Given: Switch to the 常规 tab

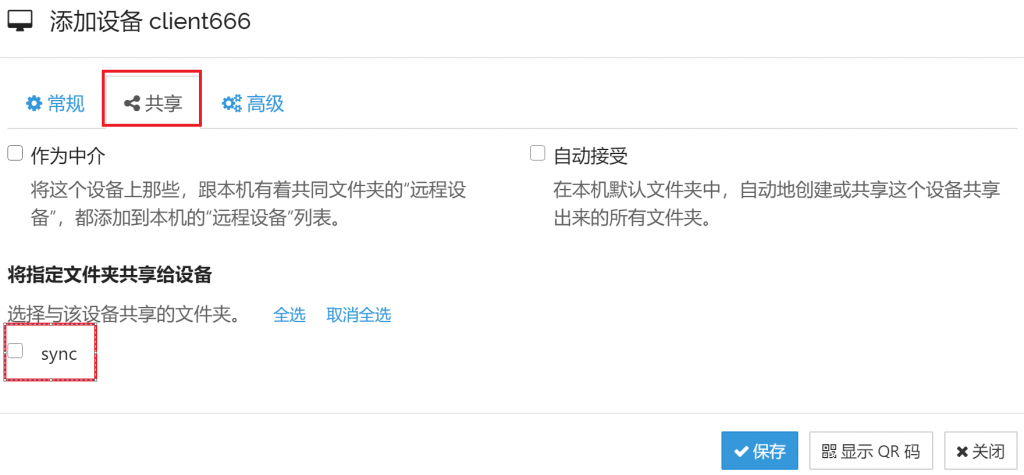Looking at the screenshot, I should click(x=56, y=103).
